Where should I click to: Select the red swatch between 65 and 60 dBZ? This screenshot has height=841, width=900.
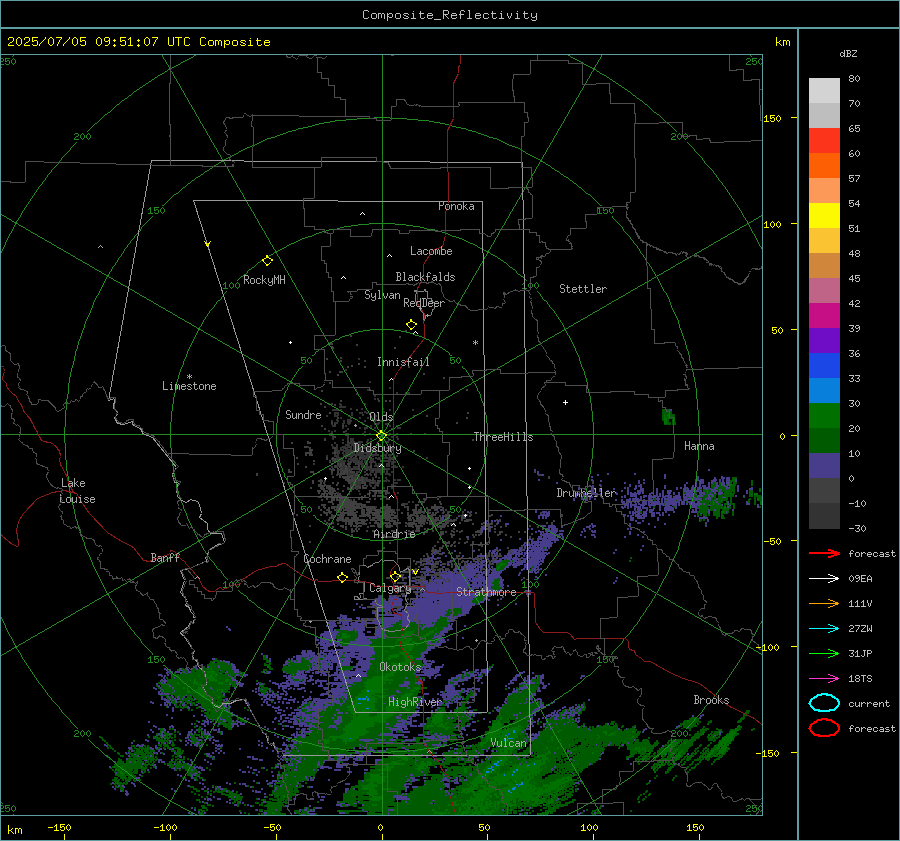click(824, 140)
